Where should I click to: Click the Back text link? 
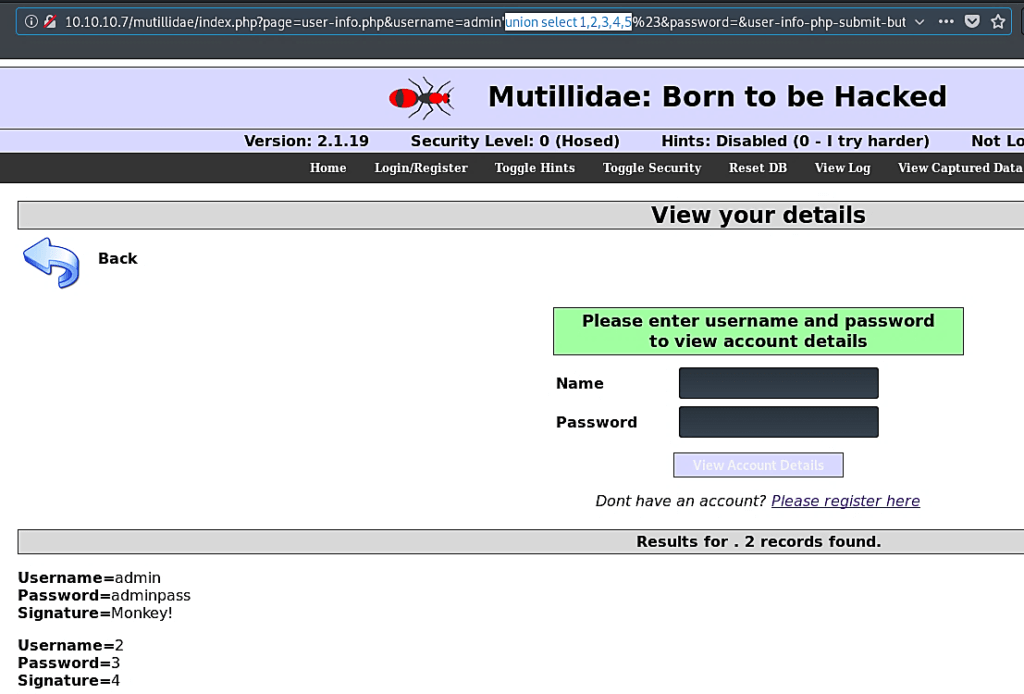117,259
